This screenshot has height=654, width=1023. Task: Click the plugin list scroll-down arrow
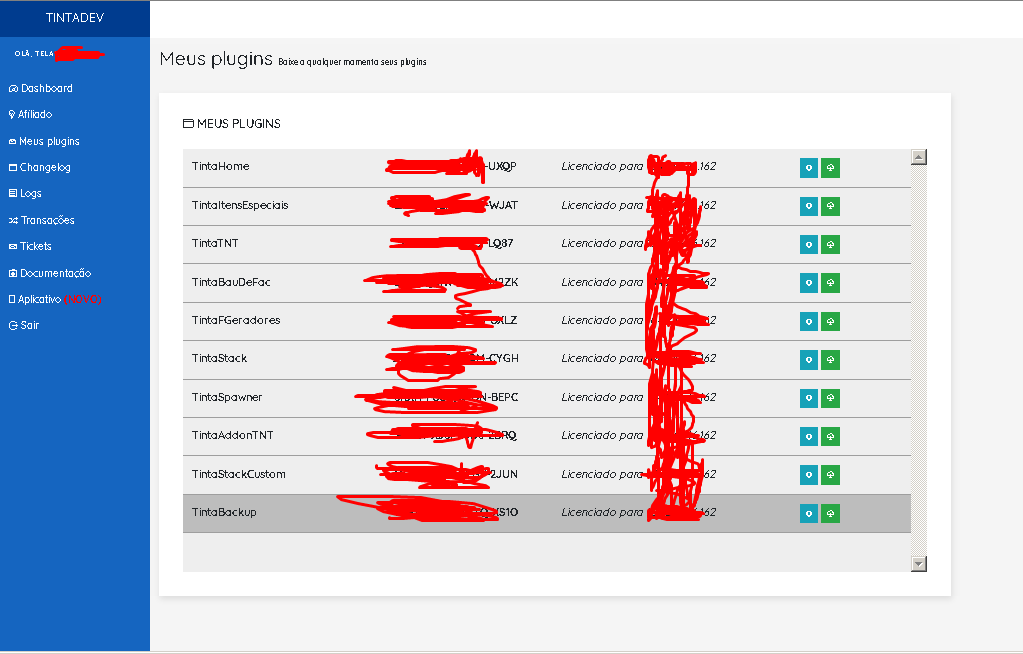(919, 564)
